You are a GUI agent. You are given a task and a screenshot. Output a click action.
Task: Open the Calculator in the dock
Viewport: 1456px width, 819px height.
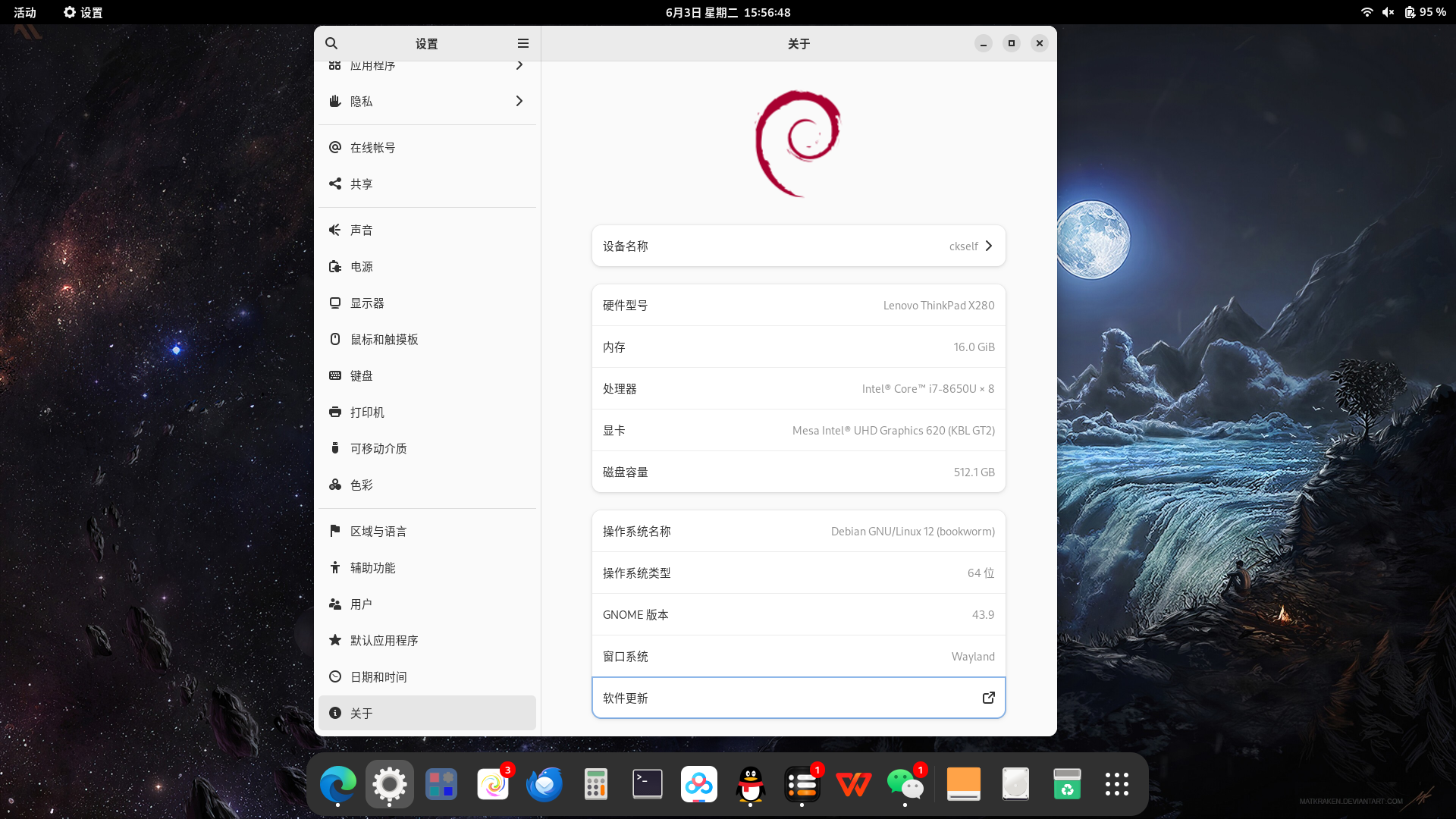[596, 784]
